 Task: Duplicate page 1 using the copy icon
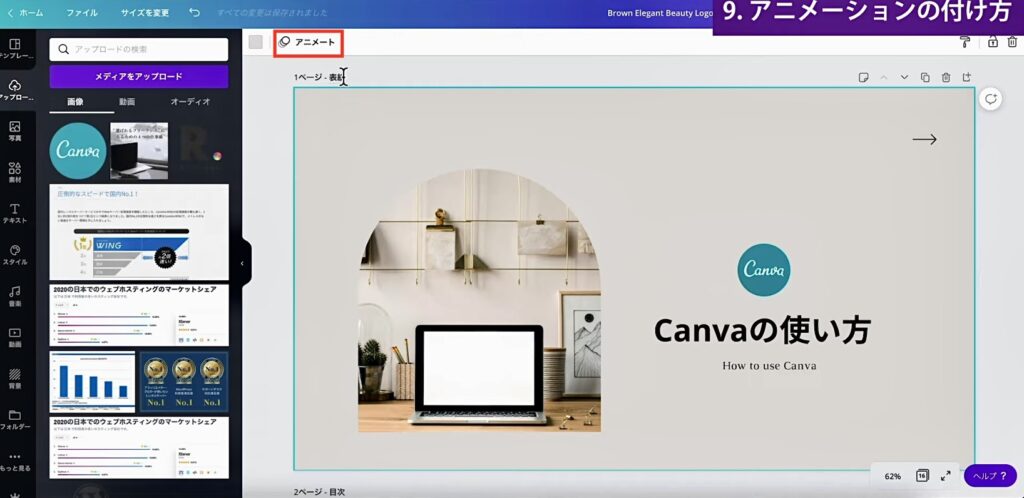point(925,78)
